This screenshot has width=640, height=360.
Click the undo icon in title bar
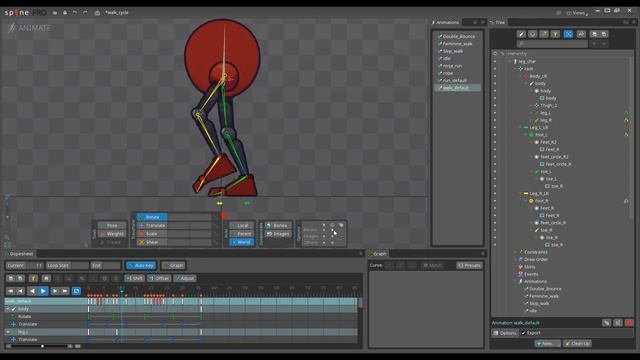pos(75,13)
